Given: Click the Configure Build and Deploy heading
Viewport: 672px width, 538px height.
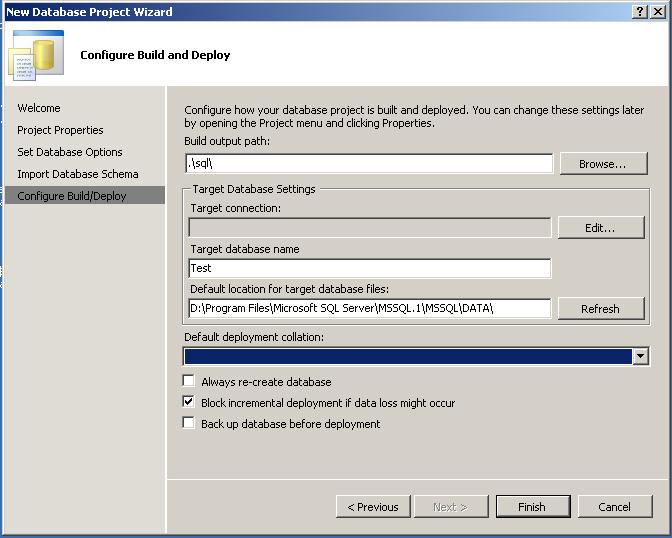Looking at the screenshot, I should pyautogui.click(x=155, y=55).
